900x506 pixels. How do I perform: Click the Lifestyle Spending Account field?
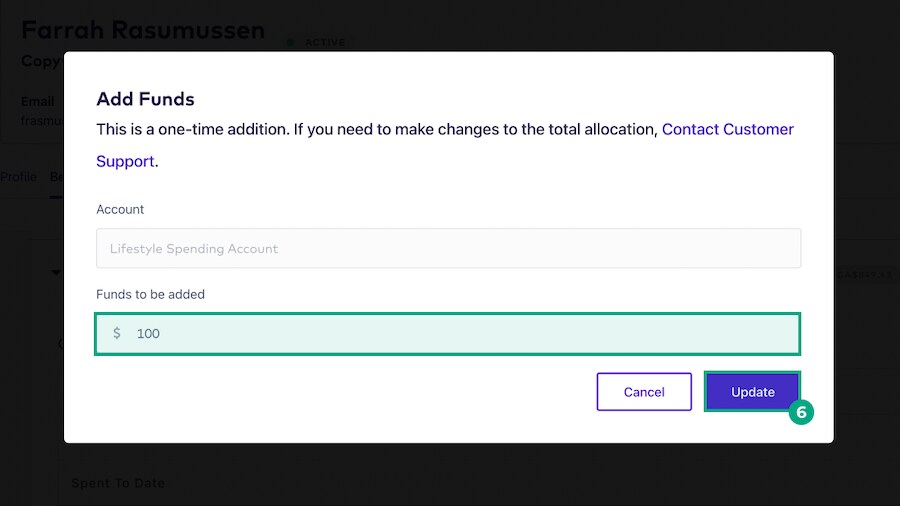448,248
